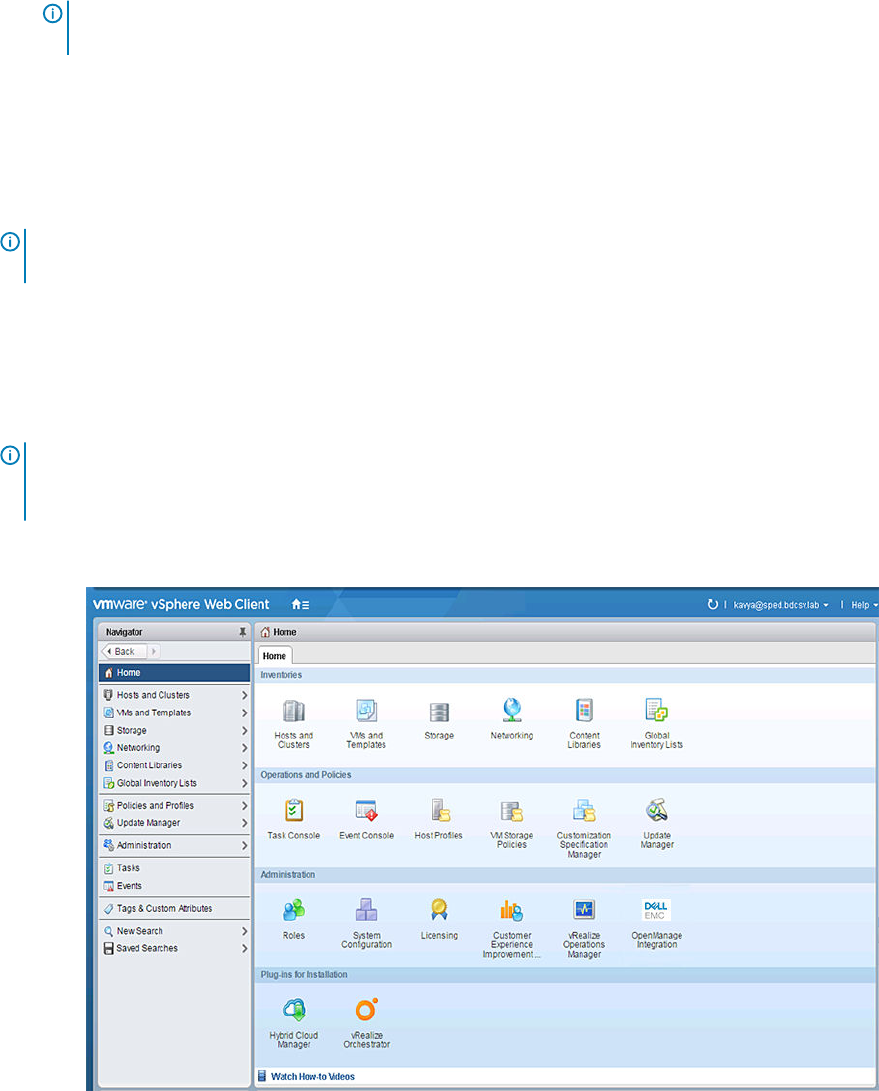879x1091 pixels.
Task: Open the Host Profiles icon
Action: coord(439,811)
